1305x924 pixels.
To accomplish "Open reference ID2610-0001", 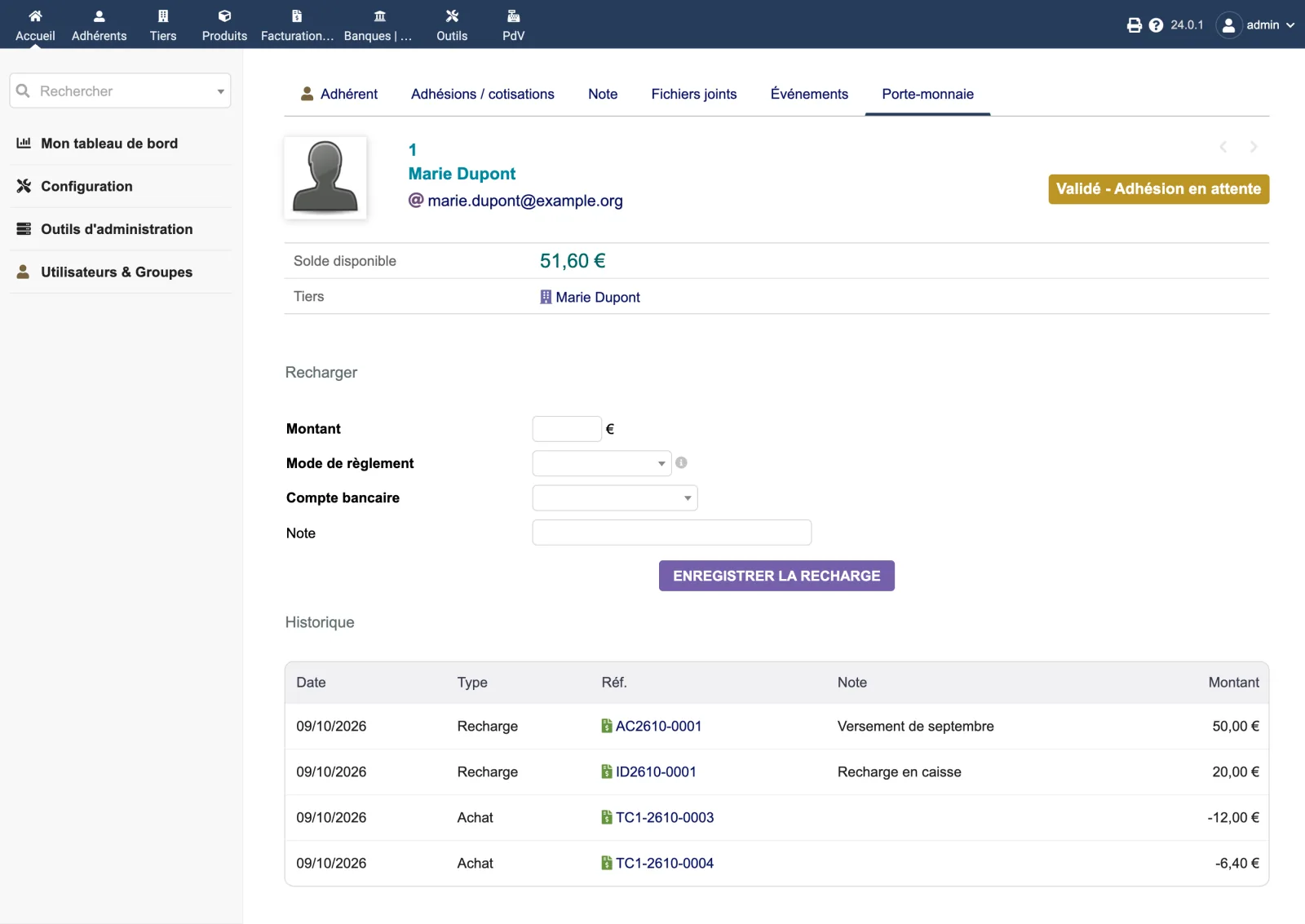I will [x=648, y=772].
